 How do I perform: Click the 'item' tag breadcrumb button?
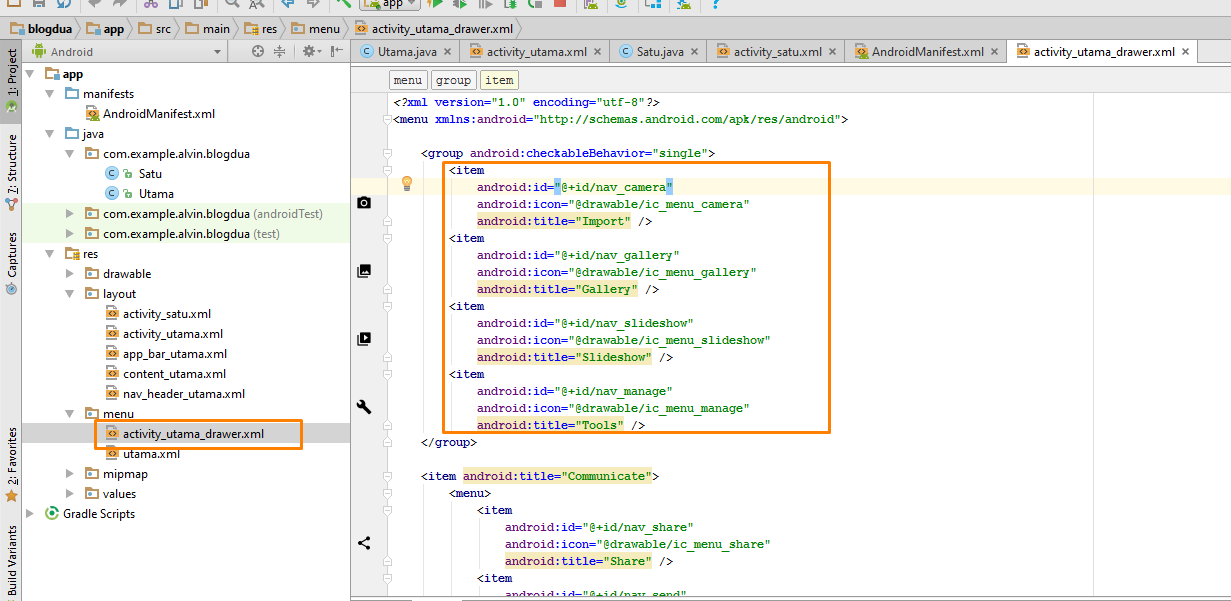click(499, 81)
